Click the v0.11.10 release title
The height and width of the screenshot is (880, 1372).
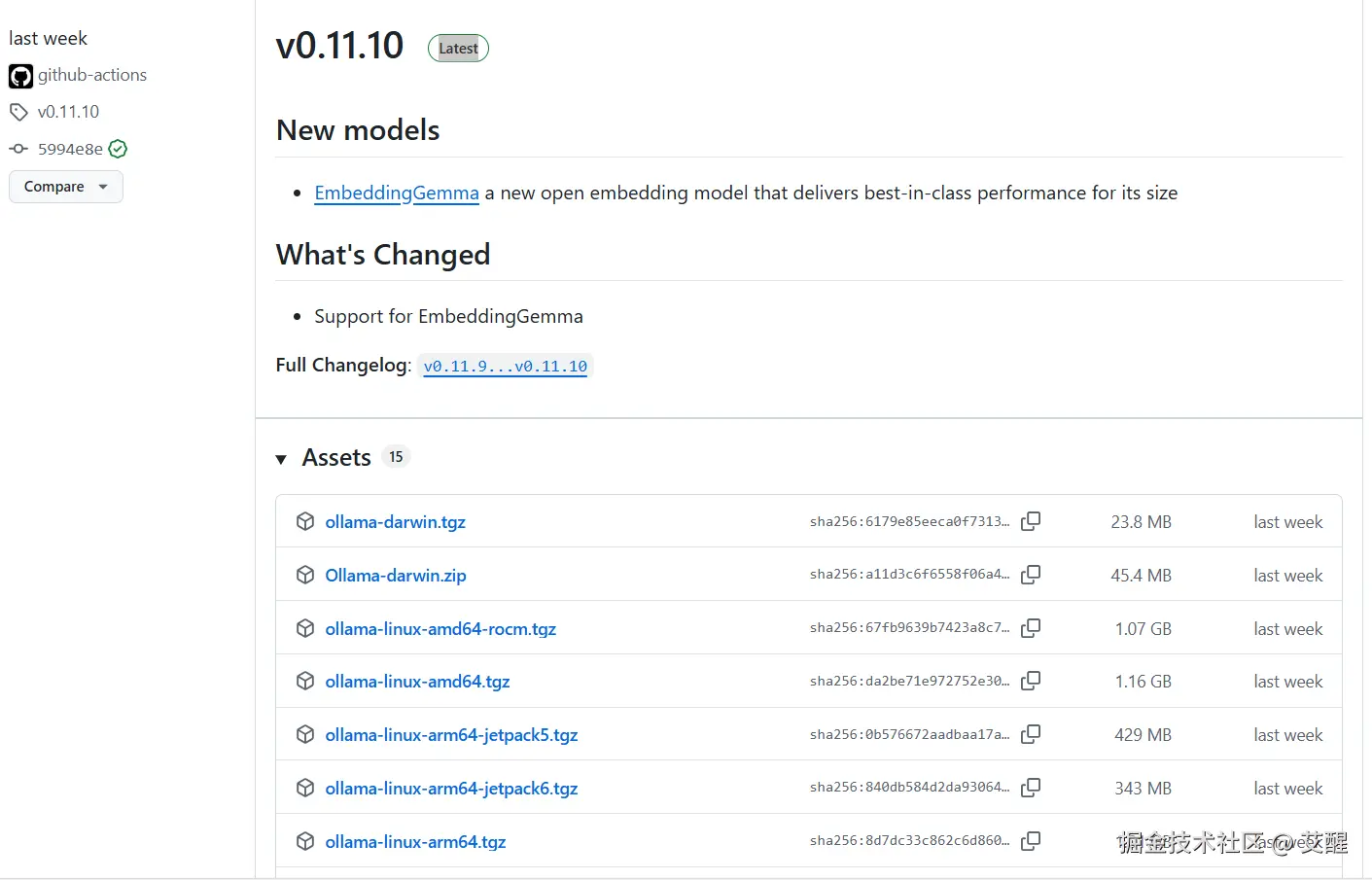pos(339,46)
